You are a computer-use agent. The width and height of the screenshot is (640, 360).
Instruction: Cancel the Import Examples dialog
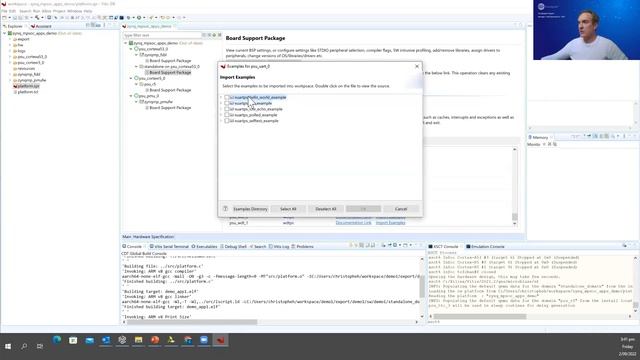pos(401,209)
